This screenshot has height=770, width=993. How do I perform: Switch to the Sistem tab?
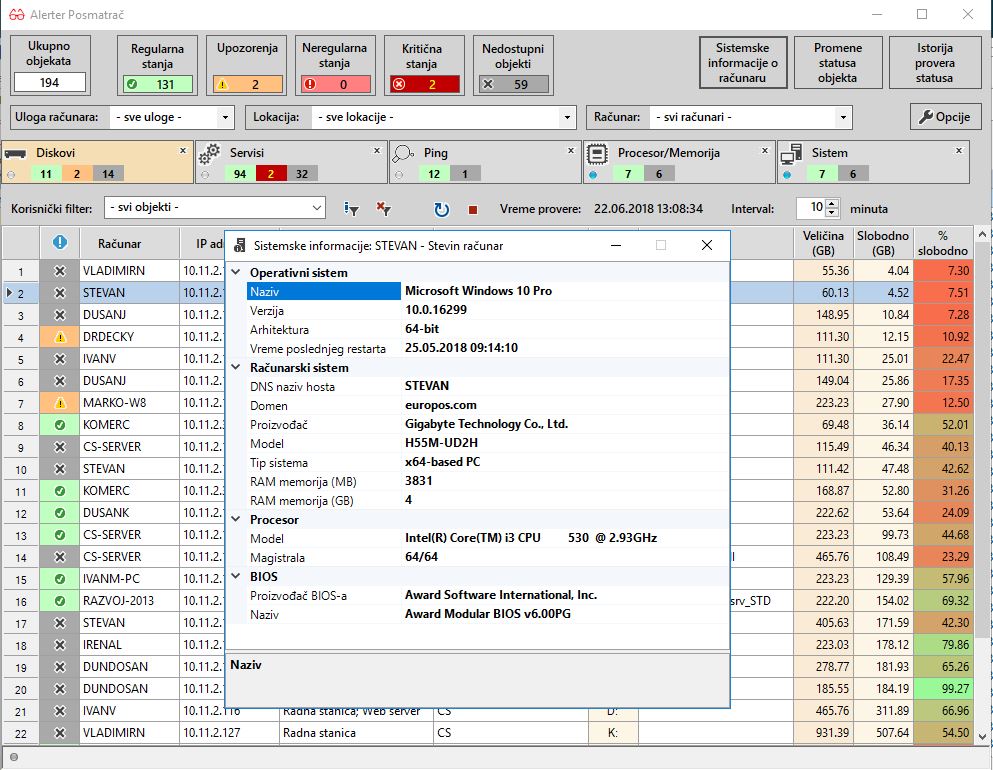pos(874,162)
